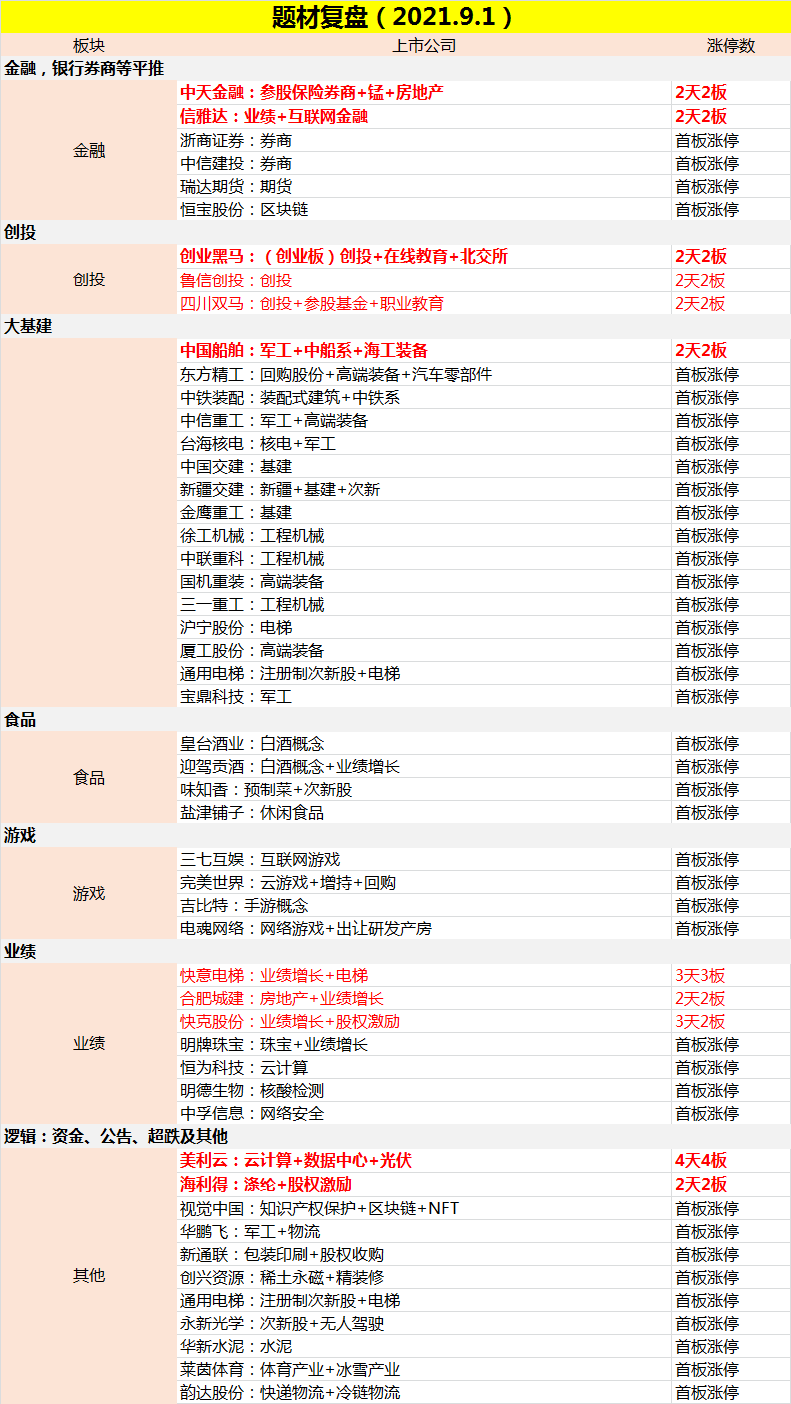Click the title 题材复盘(2021.9.1)
Viewport: 791px width, 1404px height.
[395, 17]
